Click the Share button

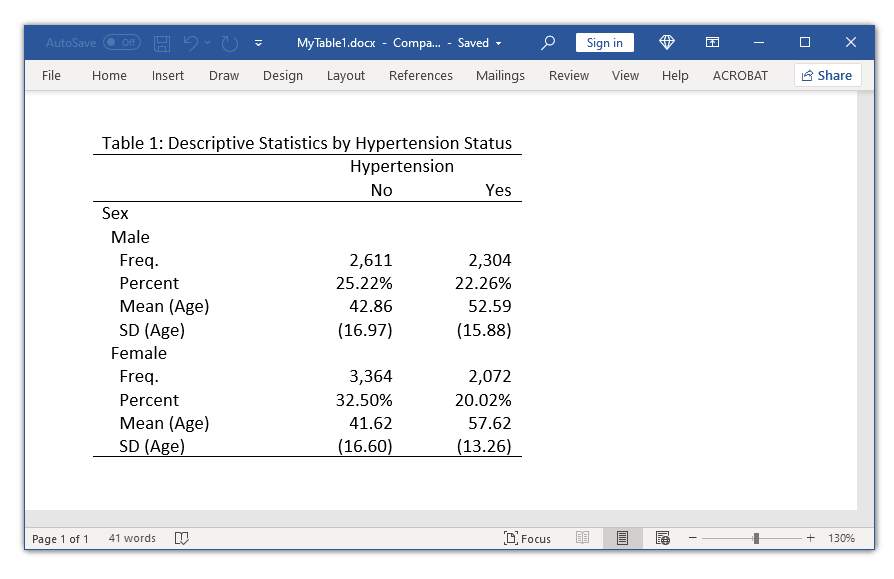(x=827, y=75)
